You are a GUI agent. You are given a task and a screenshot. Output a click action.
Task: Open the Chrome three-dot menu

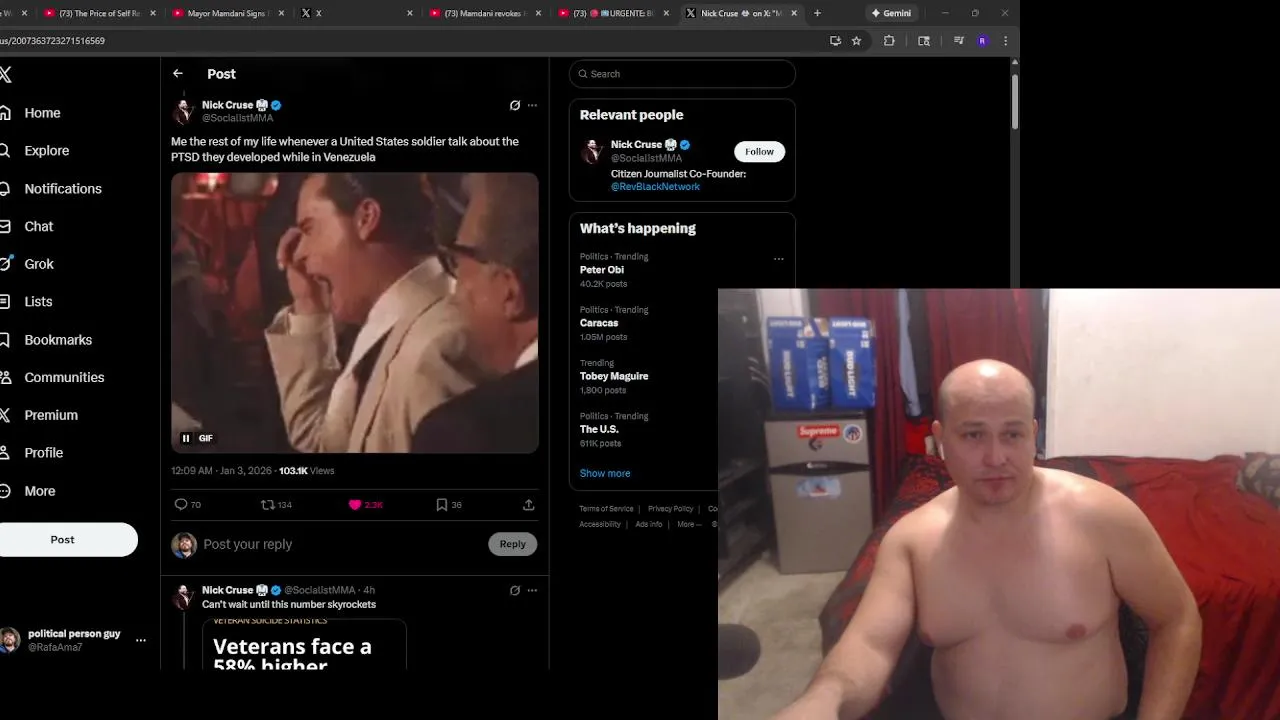(1005, 41)
